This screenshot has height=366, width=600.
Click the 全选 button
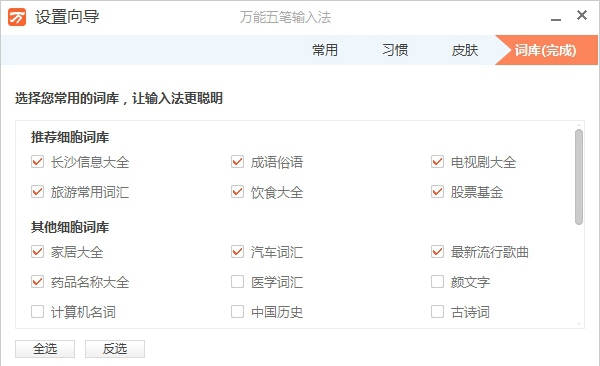click(x=45, y=349)
